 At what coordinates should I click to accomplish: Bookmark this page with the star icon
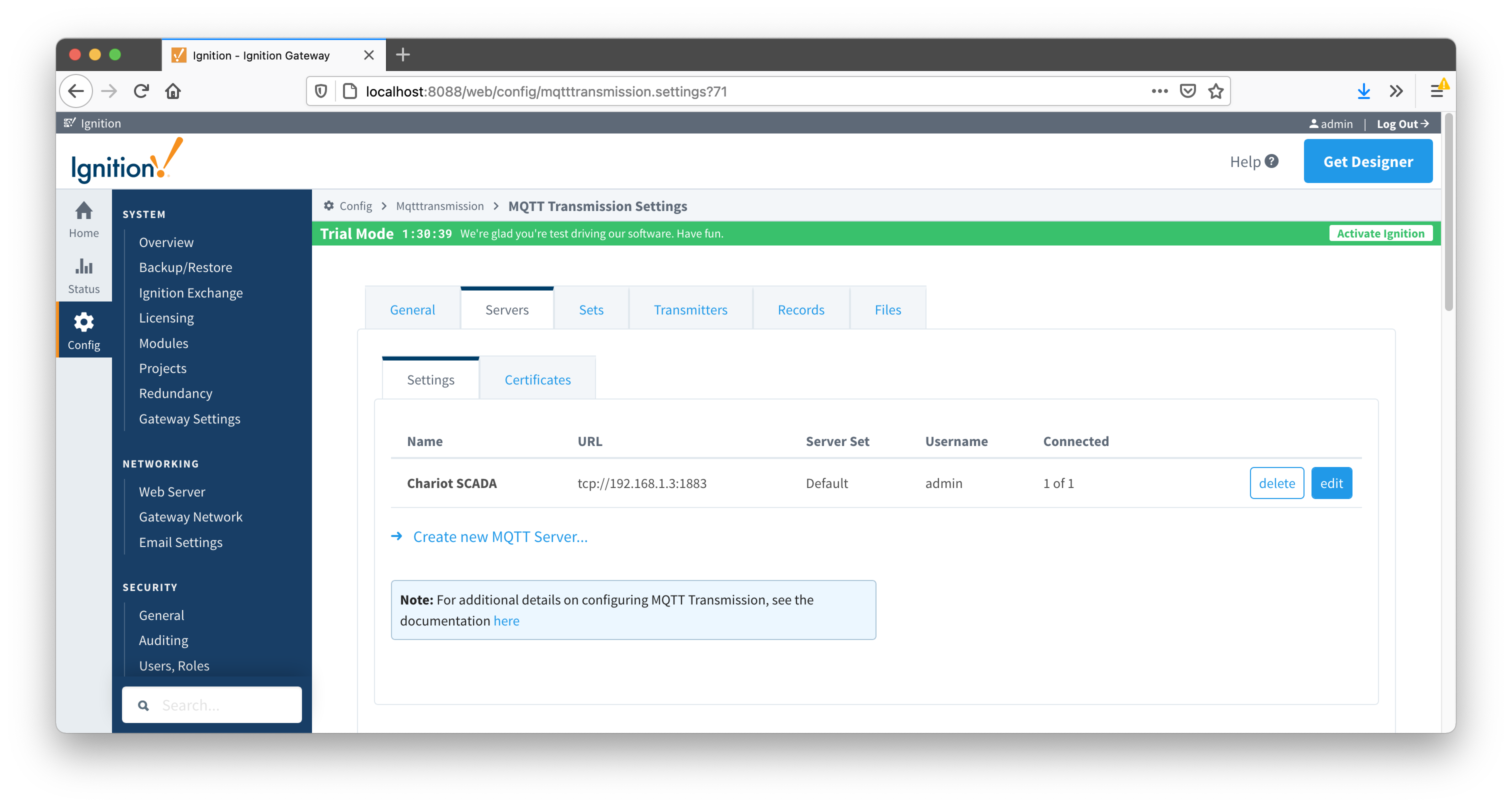[1216, 91]
